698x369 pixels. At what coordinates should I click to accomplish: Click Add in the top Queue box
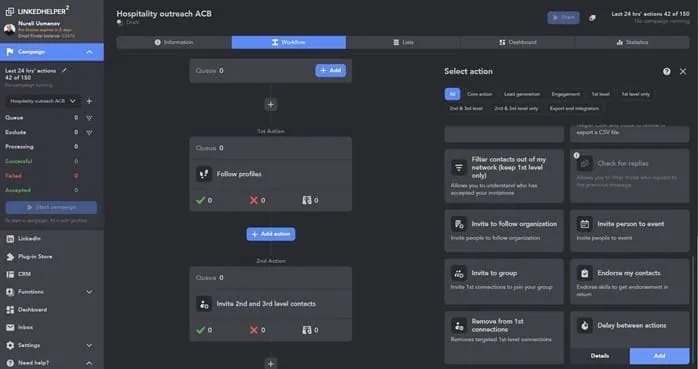(330, 70)
